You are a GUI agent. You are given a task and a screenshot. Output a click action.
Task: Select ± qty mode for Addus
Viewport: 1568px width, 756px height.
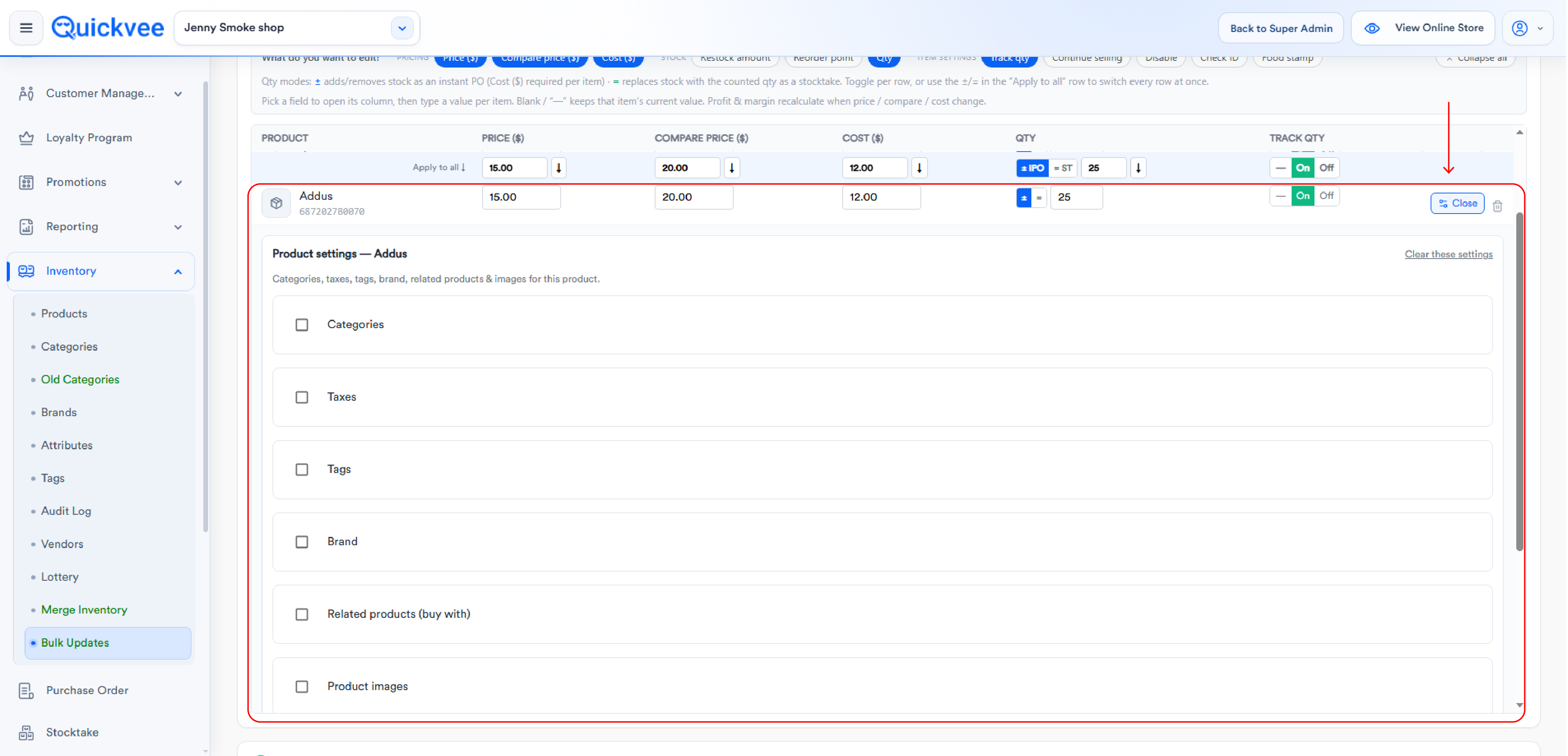coord(1024,198)
